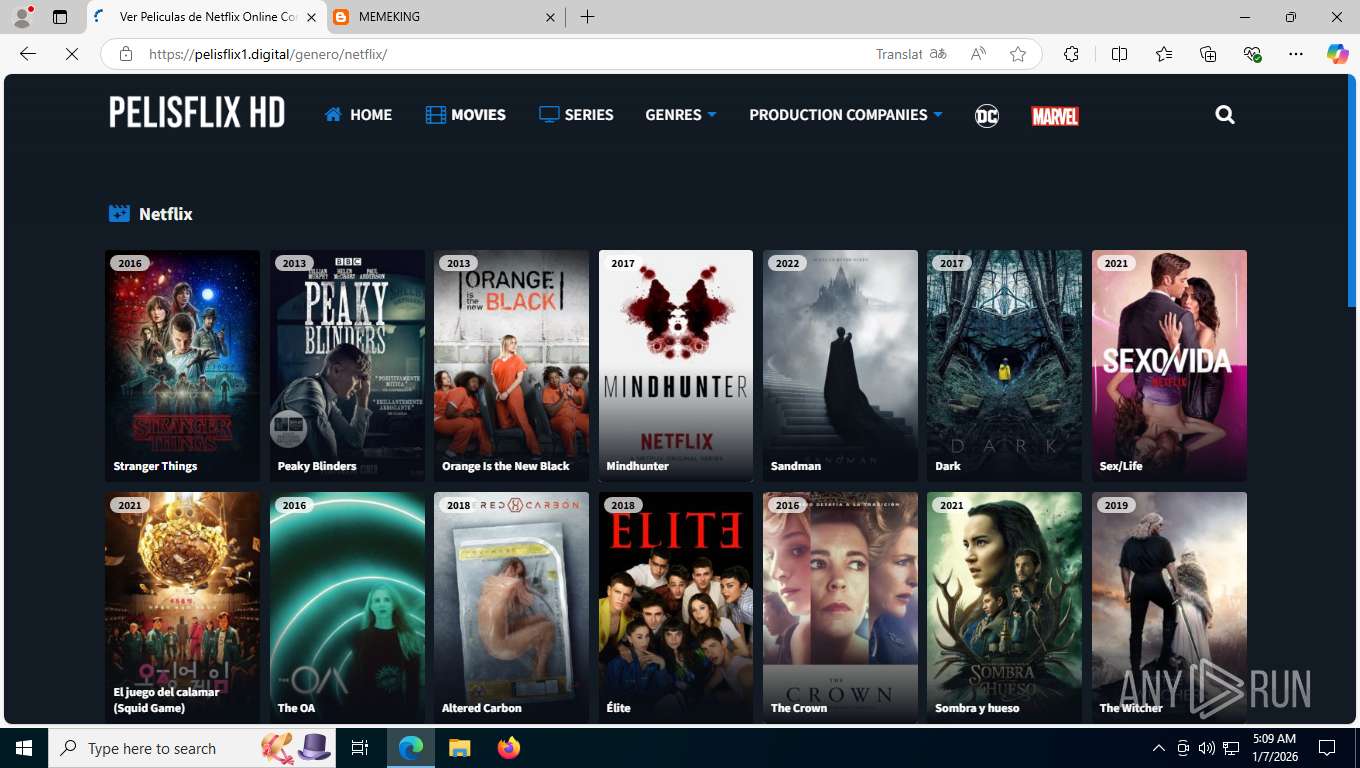Screen dimensions: 1360x768
Task: Open browser Extensions puzzle icon
Action: click(x=1071, y=54)
